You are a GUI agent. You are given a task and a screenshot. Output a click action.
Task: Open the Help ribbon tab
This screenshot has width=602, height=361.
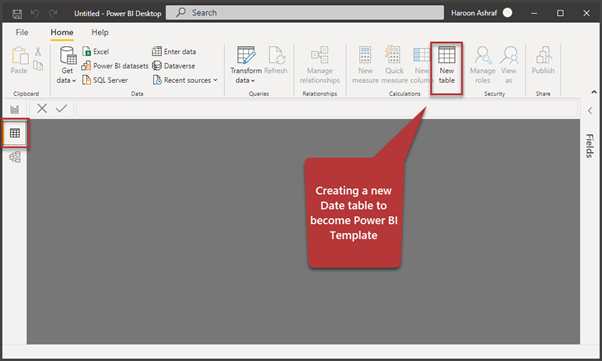100,32
